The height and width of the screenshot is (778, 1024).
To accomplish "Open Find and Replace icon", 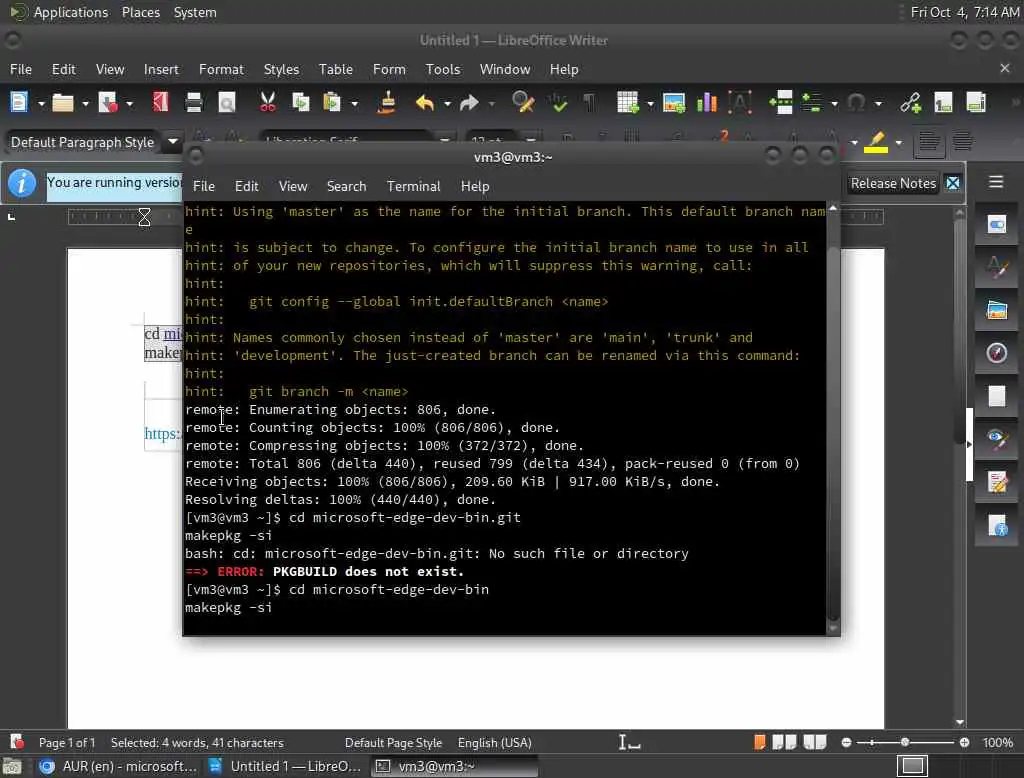I will (523, 103).
